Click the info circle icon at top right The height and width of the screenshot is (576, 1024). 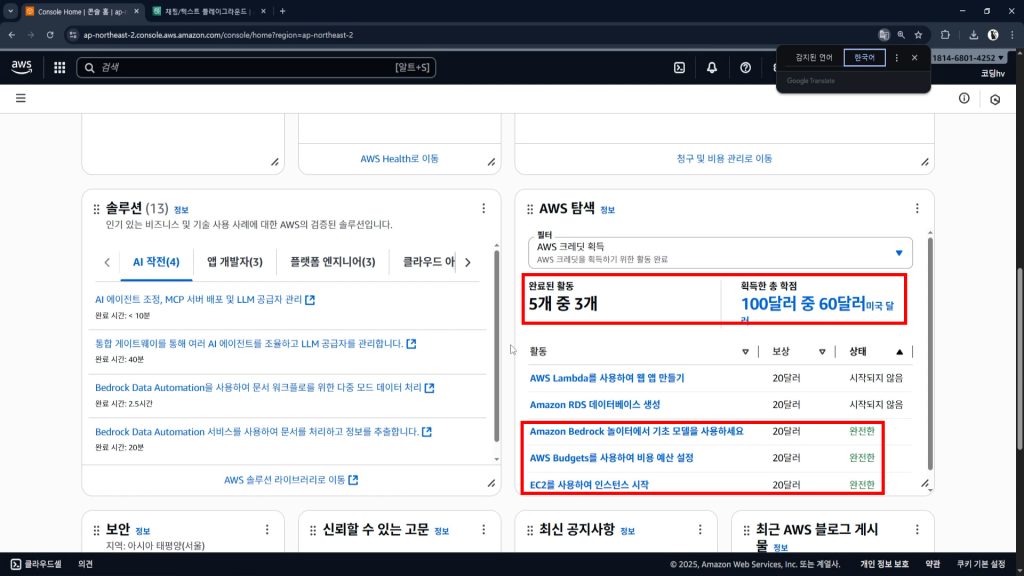(x=964, y=98)
